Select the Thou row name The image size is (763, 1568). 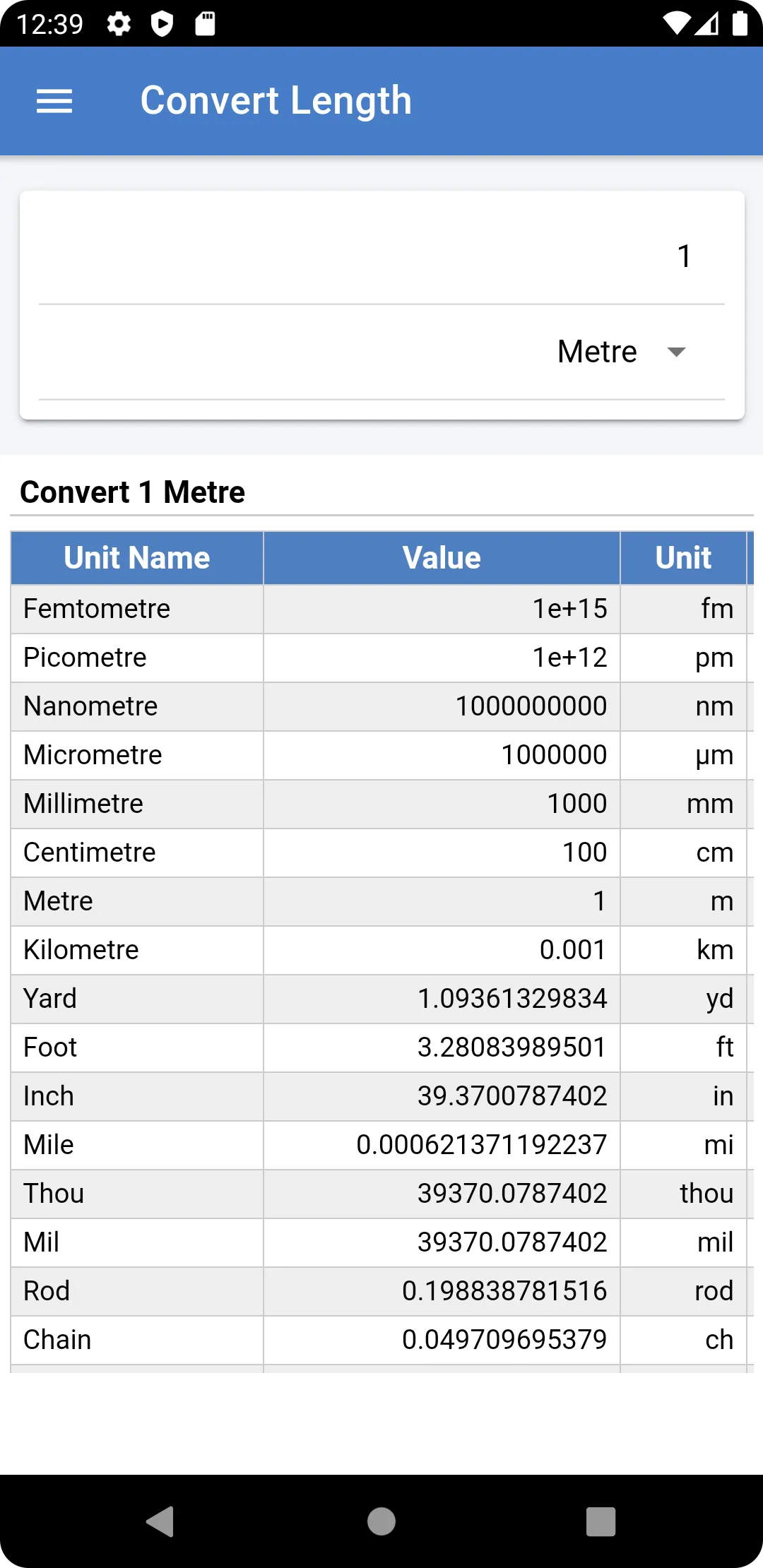pyautogui.click(x=54, y=1194)
